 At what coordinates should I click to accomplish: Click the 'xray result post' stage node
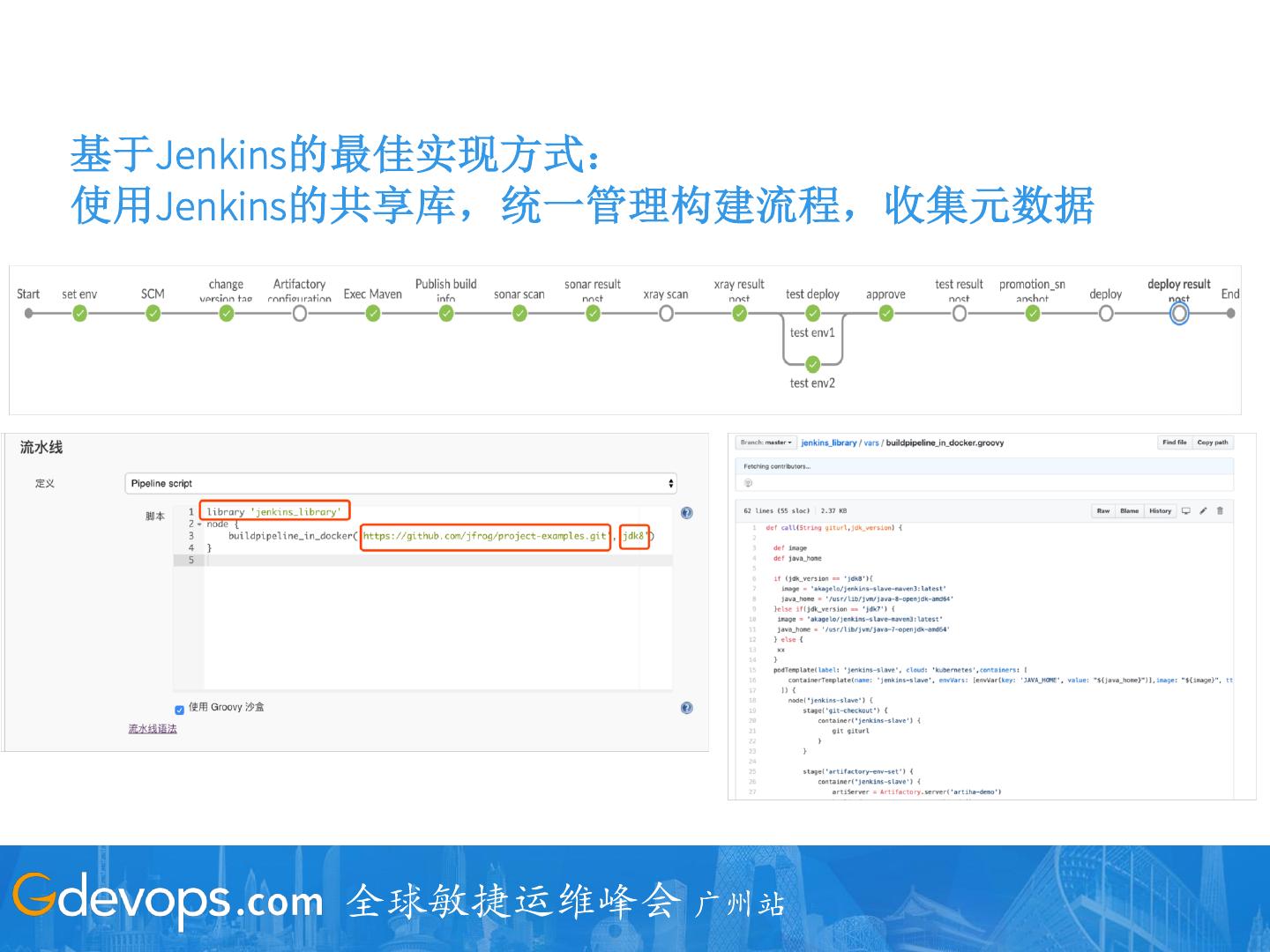pos(739,313)
